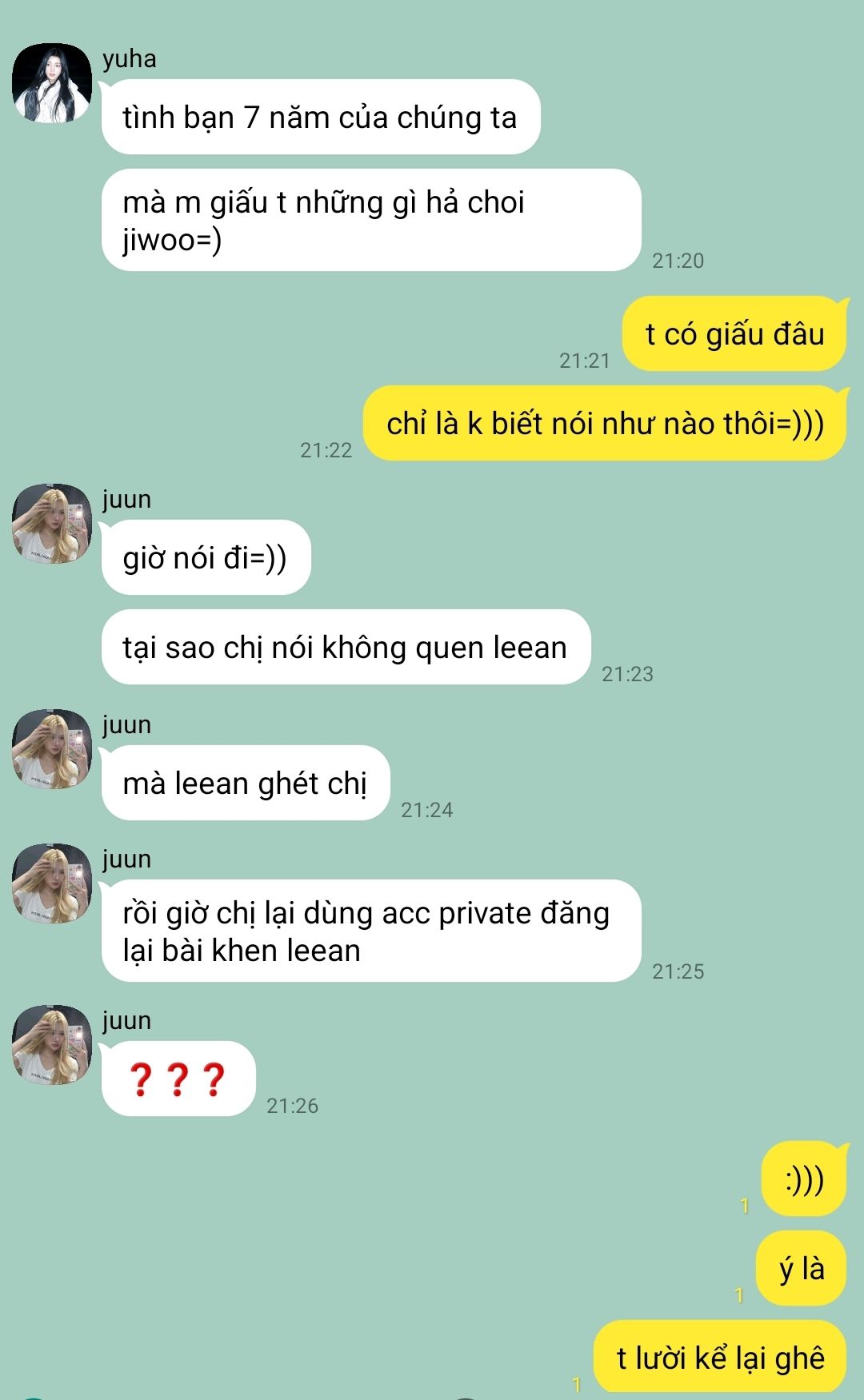The width and height of the screenshot is (864, 1400).
Task: Select the 't lười kể lại ghê' message
Action: (x=720, y=1358)
